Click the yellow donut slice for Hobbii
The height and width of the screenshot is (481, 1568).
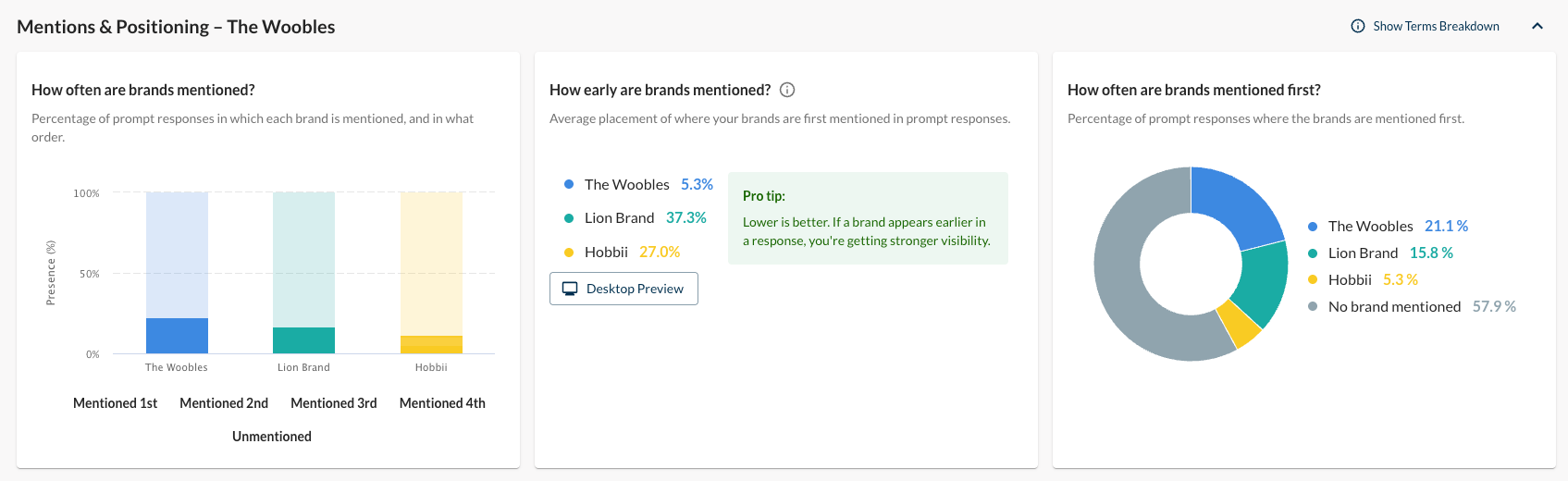(1241, 323)
